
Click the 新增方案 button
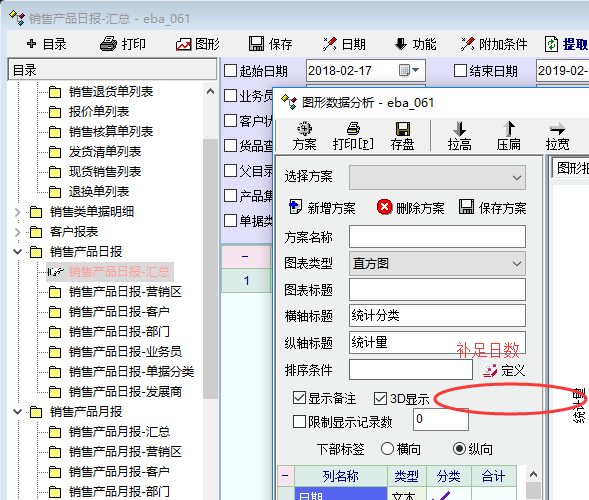[322, 208]
